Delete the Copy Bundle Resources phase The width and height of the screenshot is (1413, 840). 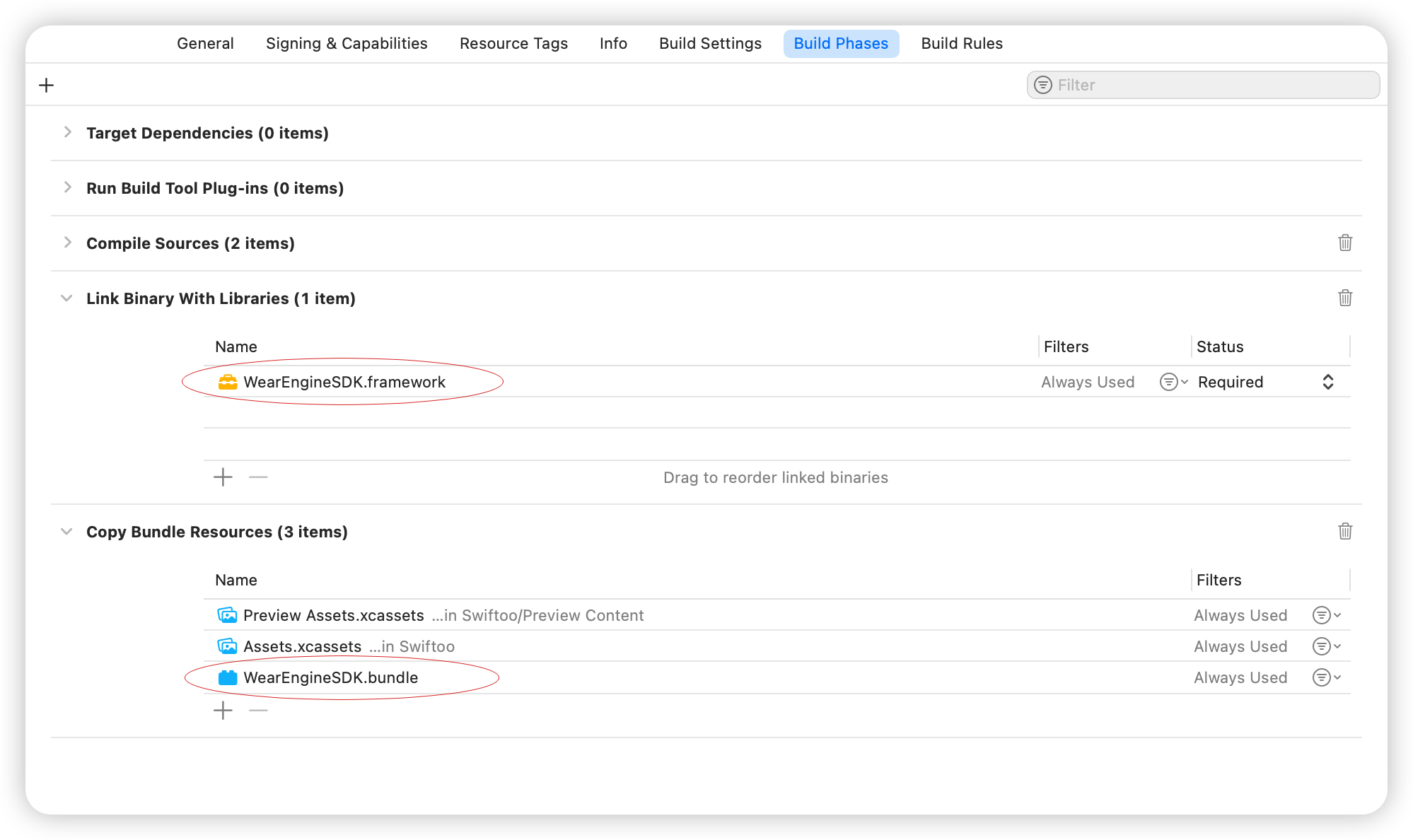coord(1345,531)
